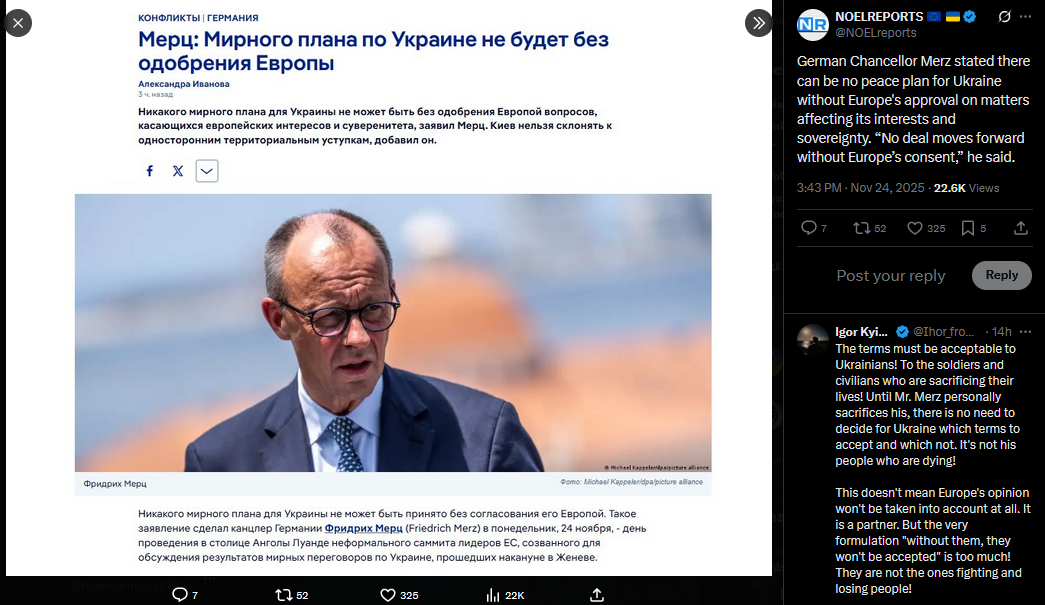
Task: Click the Reply button
Action: (1002, 275)
